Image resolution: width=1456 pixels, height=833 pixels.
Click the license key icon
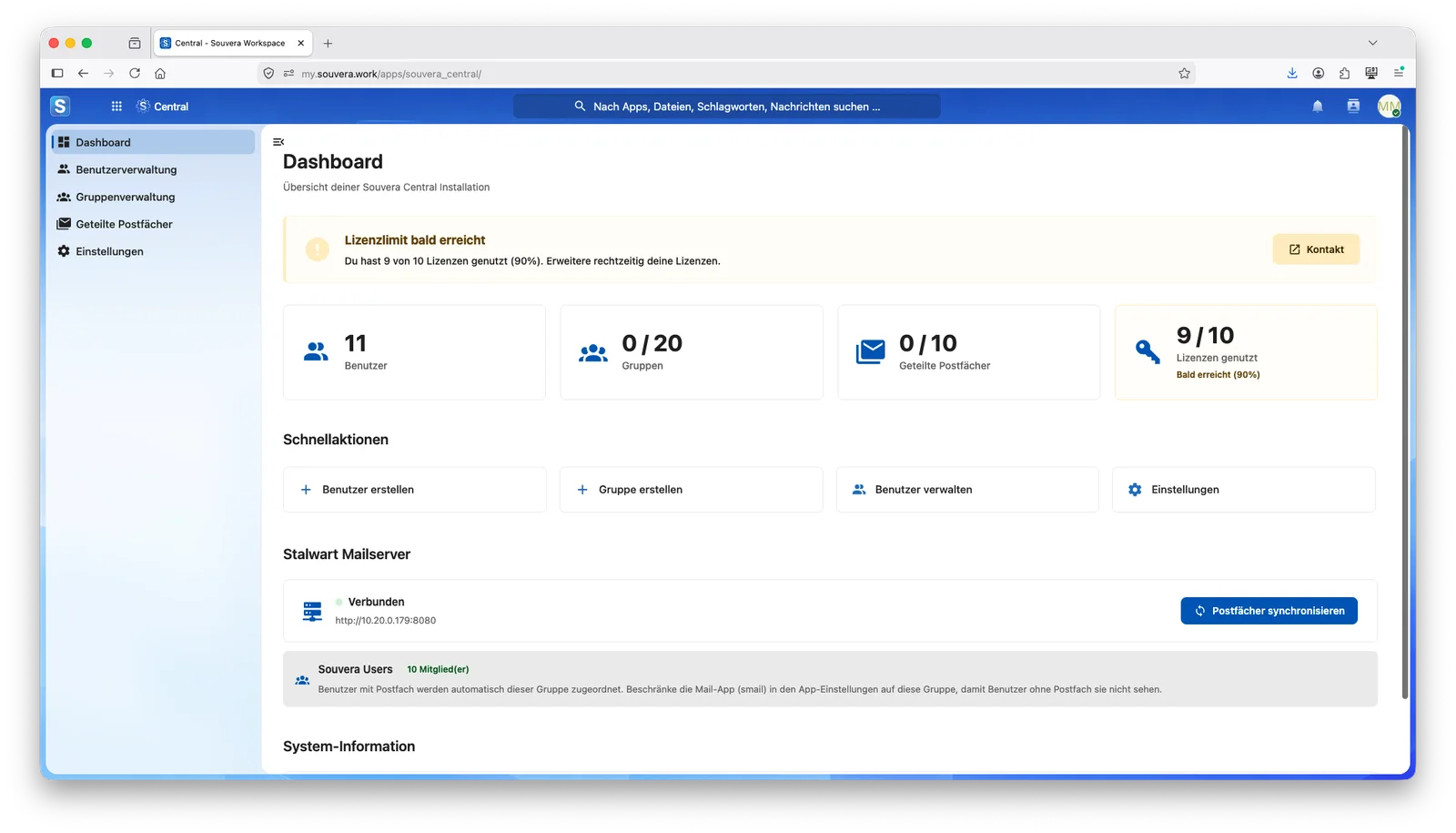1148,352
